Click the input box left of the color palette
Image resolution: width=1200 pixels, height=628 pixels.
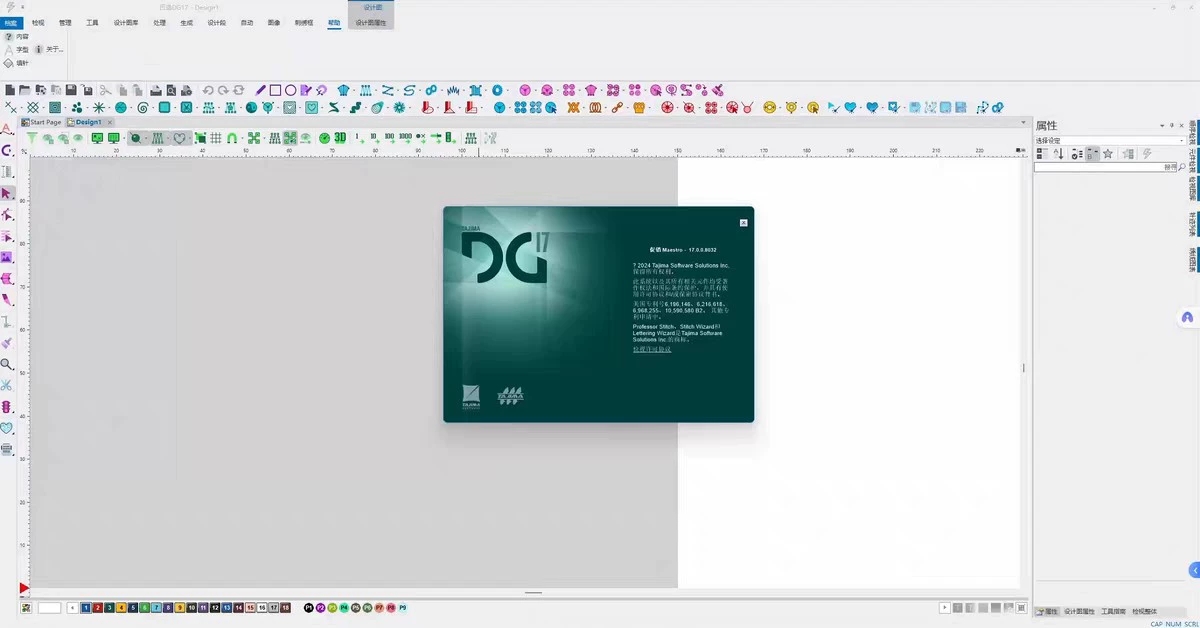tap(49, 607)
